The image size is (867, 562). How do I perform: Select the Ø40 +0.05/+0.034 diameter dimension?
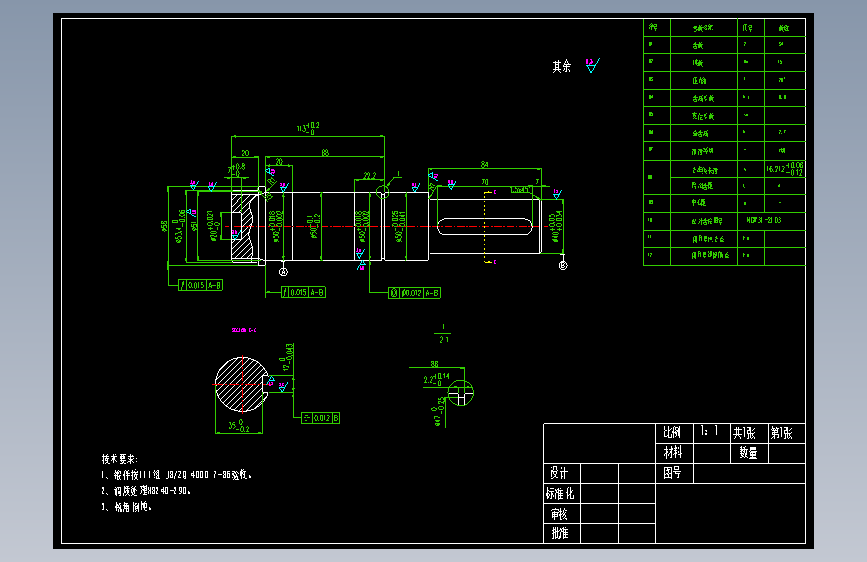(x=556, y=226)
